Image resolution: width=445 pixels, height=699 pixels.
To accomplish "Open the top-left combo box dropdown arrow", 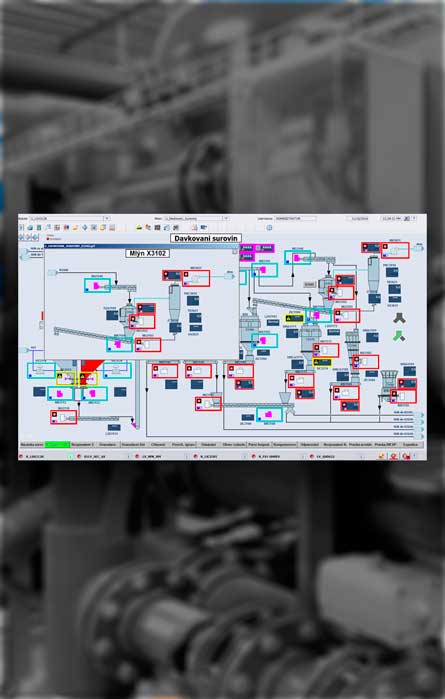I will coord(107,218).
